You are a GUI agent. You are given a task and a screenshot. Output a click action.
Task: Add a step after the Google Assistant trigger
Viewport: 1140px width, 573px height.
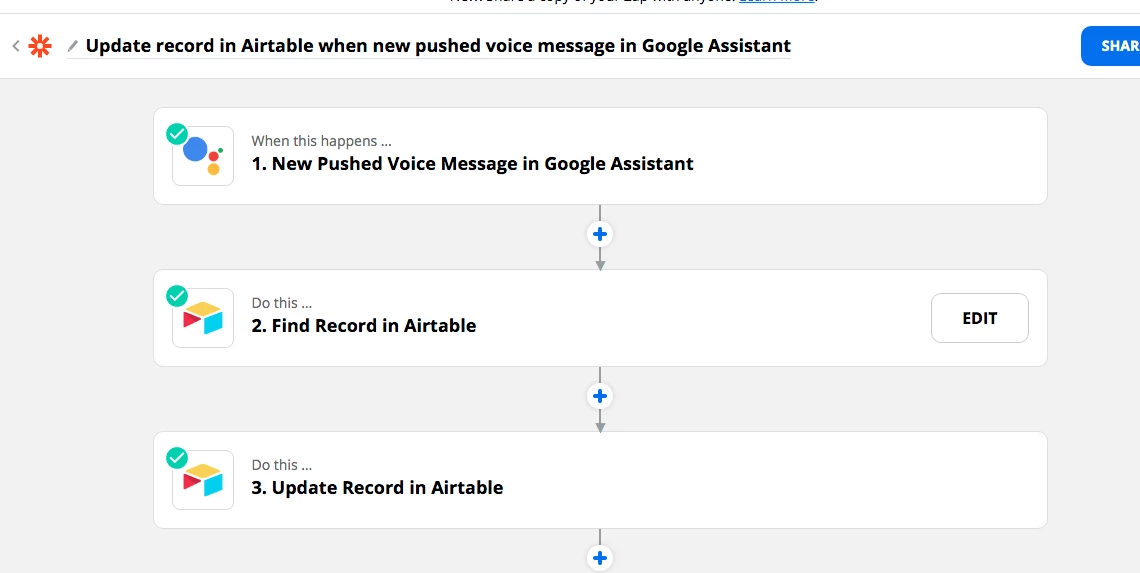click(600, 234)
